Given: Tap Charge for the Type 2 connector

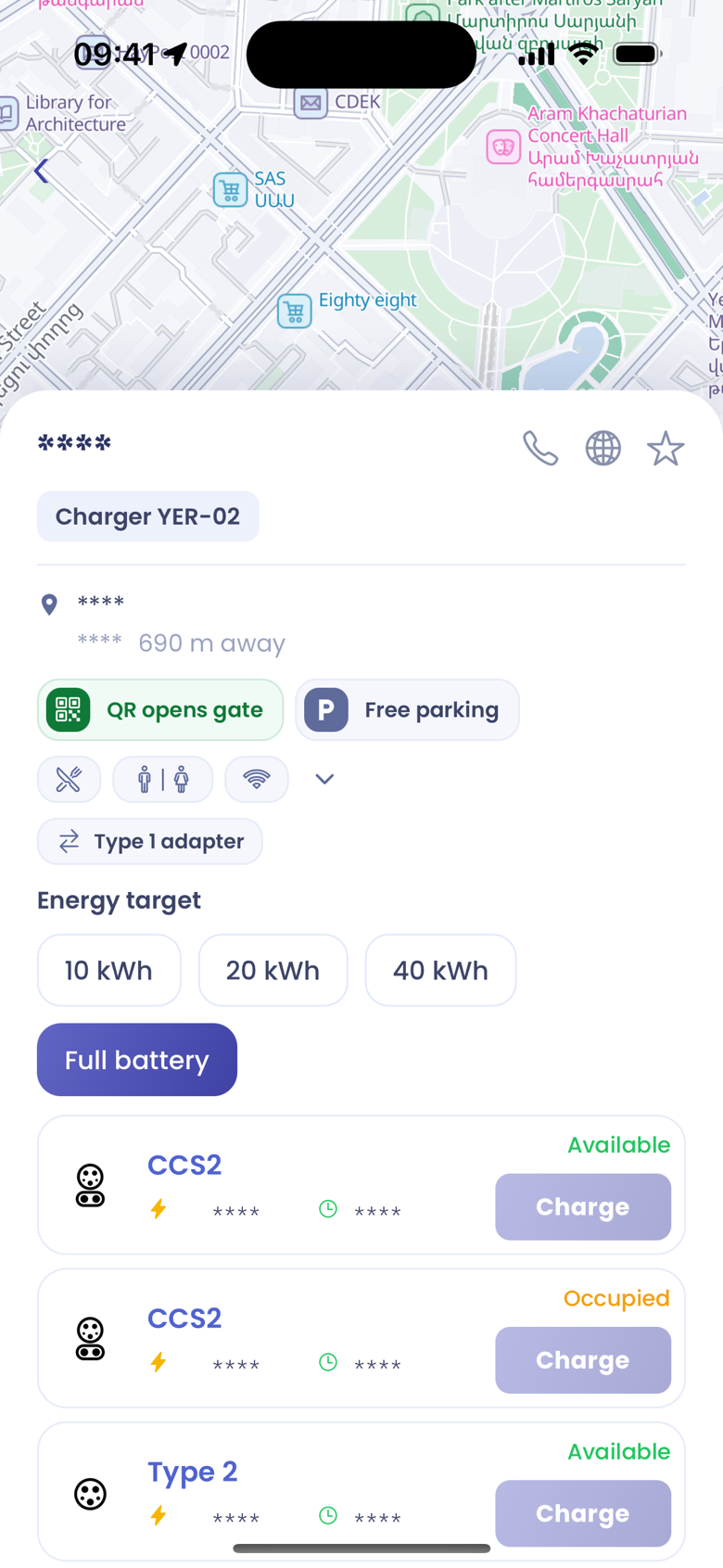Looking at the screenshot, I should pos(583,1513).
